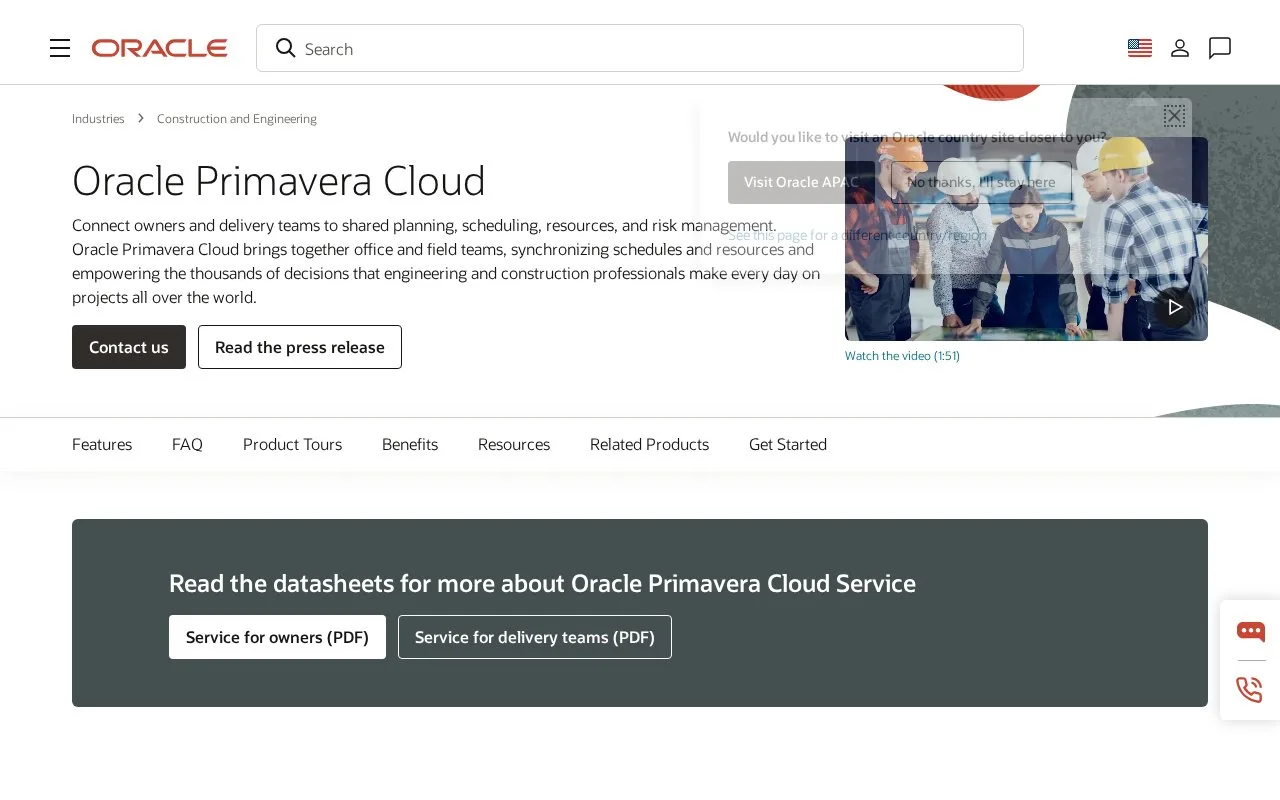1280x800 pixels.
Task: Jump to the Resources tab
Action: 514,444
